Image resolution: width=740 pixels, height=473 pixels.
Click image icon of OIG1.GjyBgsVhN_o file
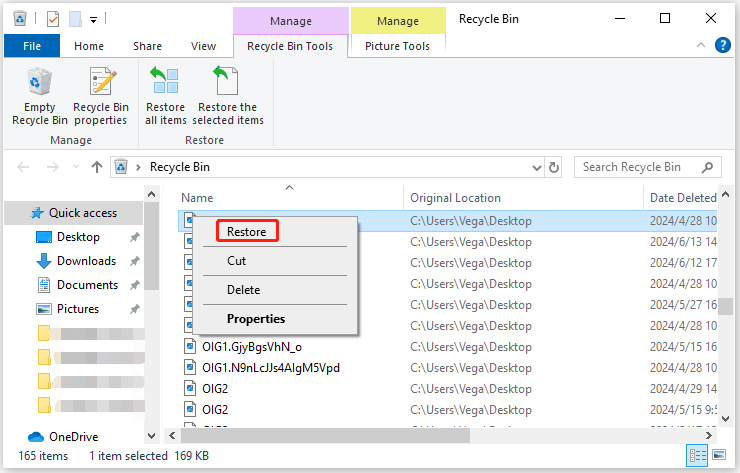pos(189,346)
